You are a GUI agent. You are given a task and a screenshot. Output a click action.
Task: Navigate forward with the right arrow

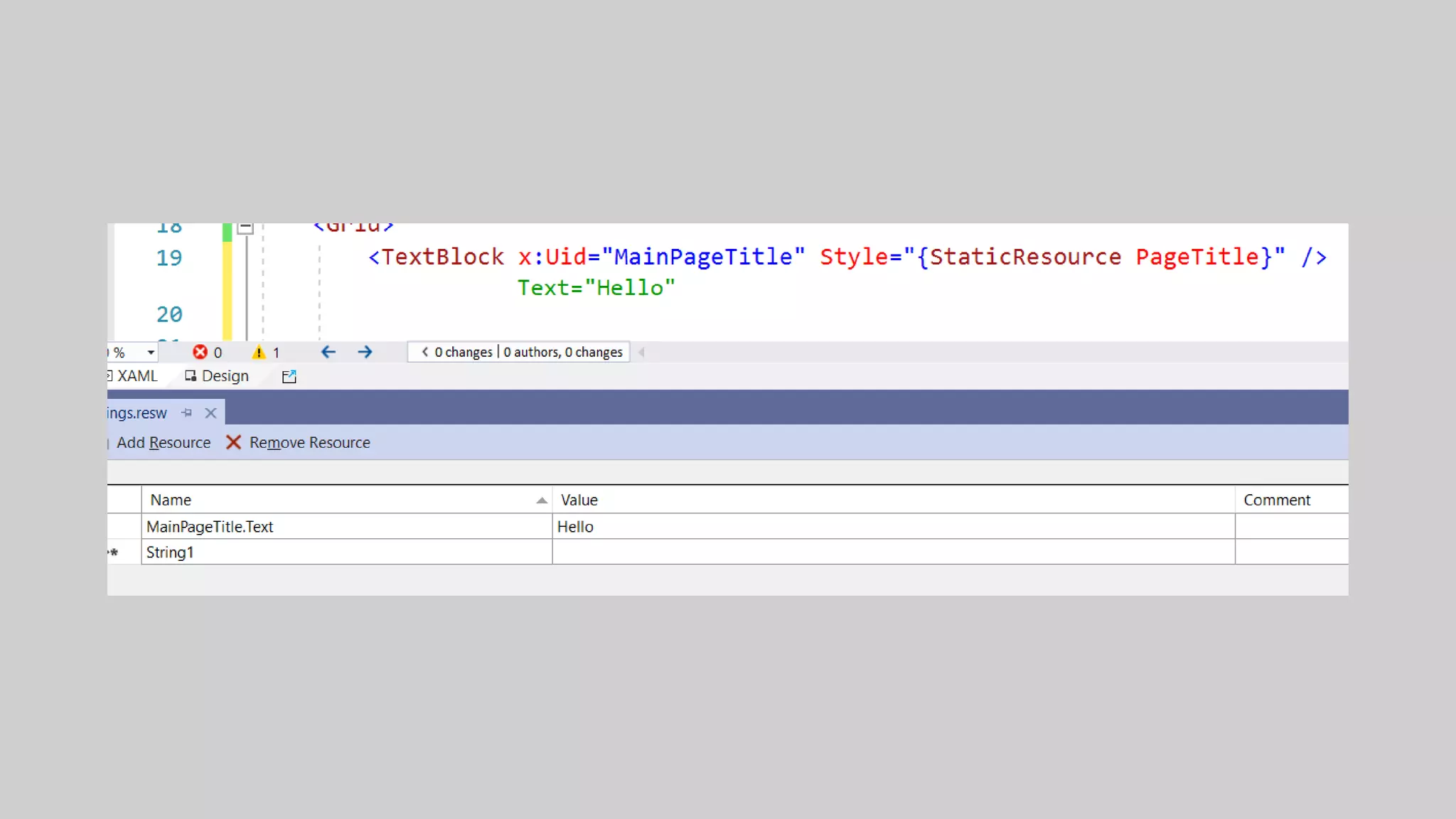pos(365,352)
